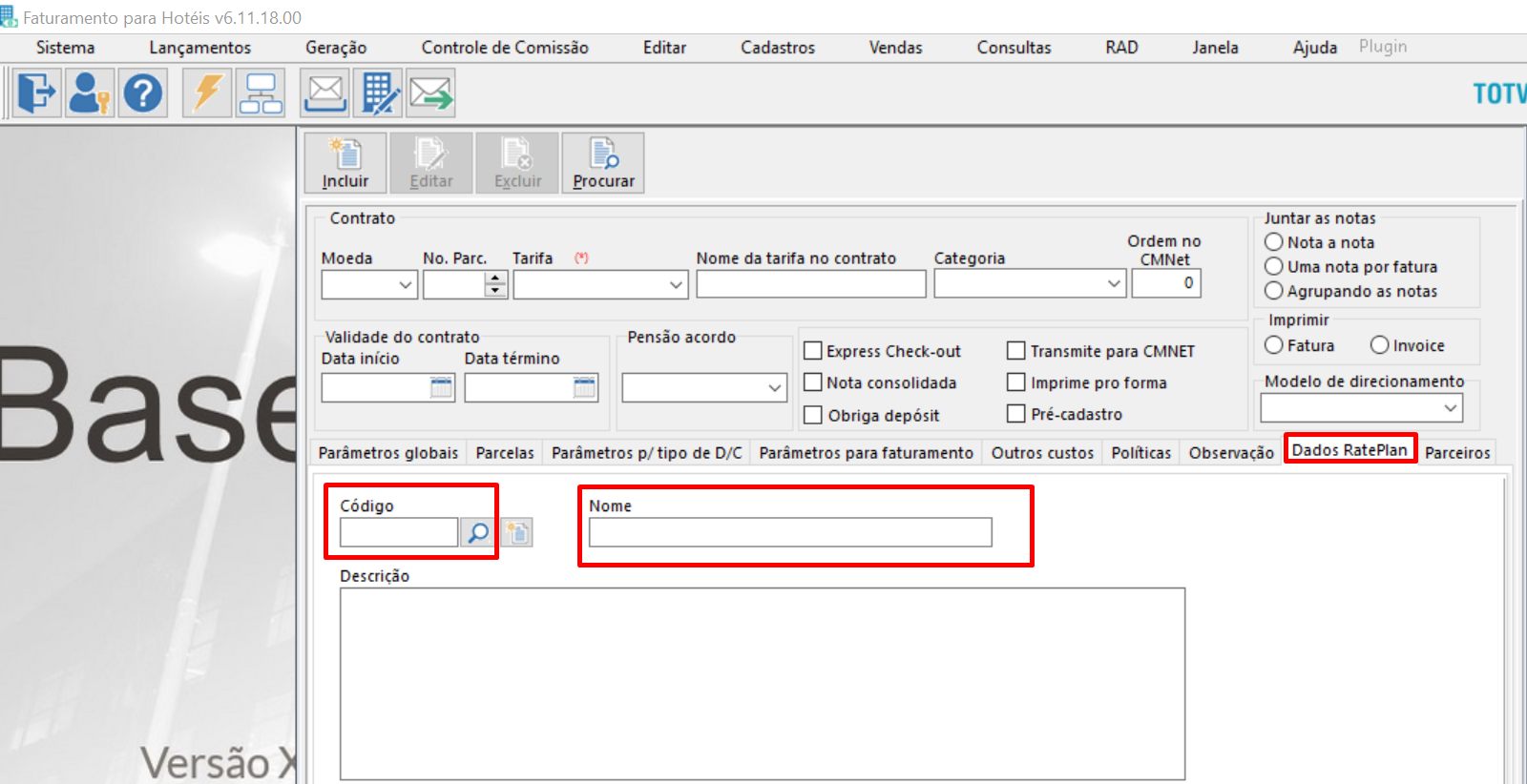Click the envelope mail toolbar icon
The image size is (1527, 784).
tap(325, 93)
